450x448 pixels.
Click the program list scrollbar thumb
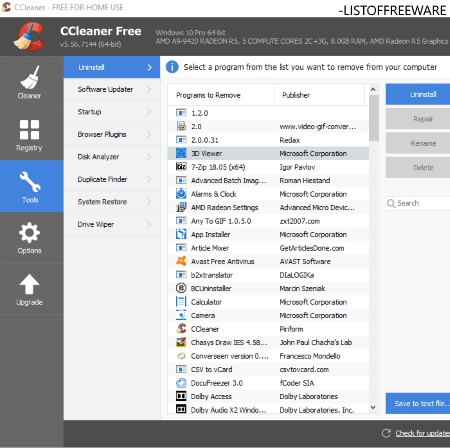point(374,118)
